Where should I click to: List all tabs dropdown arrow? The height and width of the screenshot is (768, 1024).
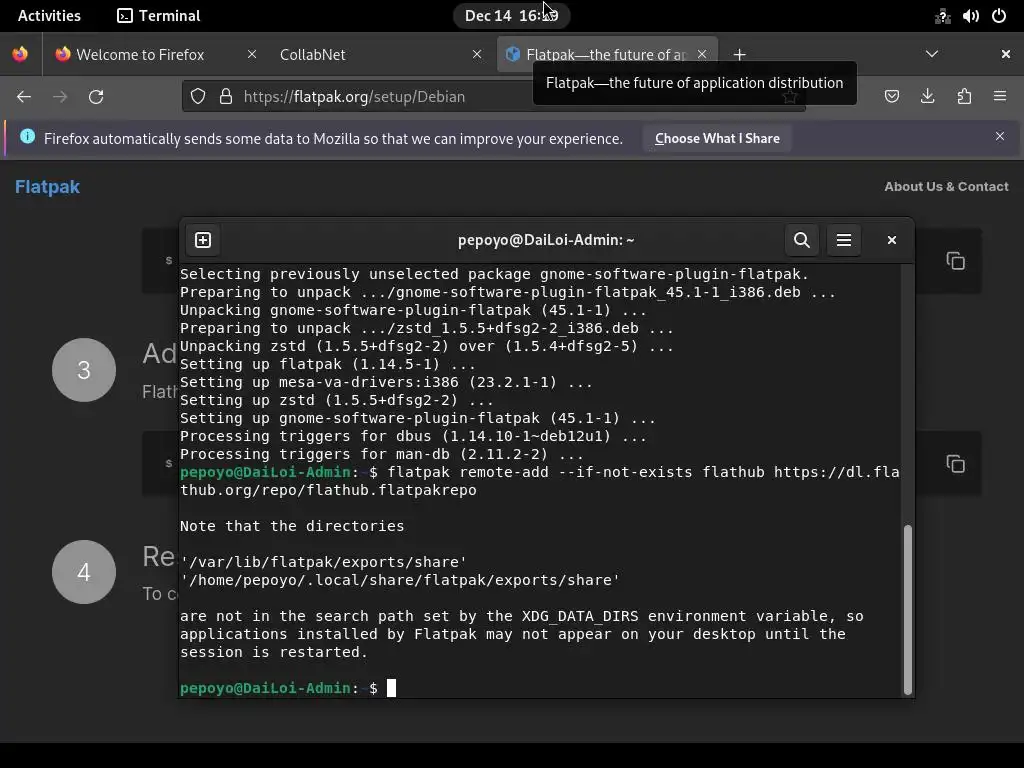932,54
